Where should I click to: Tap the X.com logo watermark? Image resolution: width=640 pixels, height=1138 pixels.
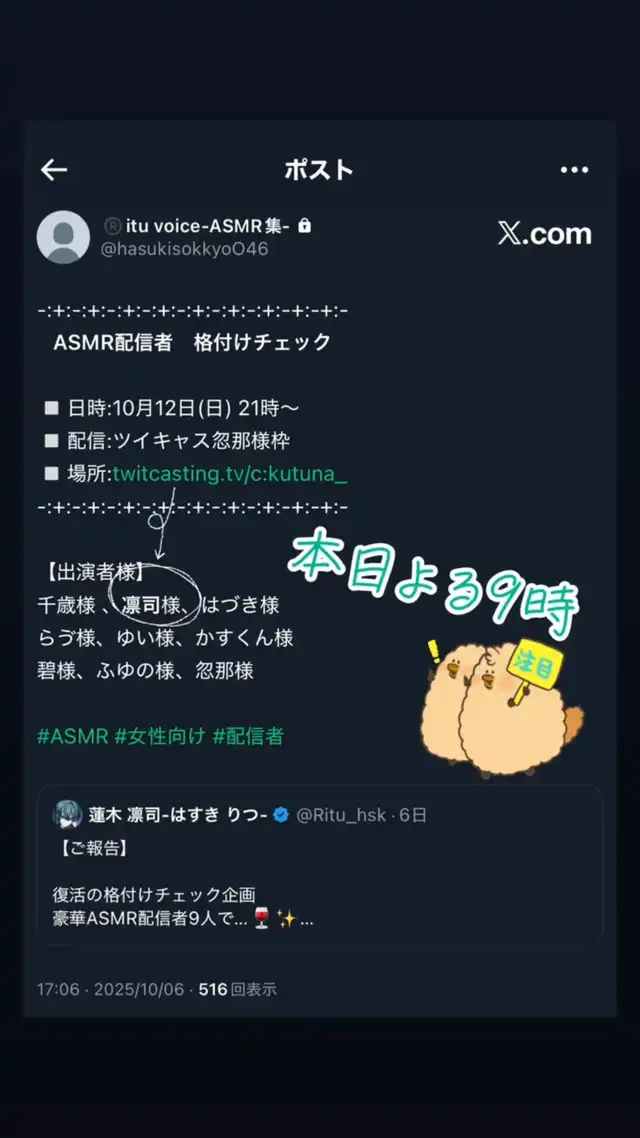pyautogui.click(x=545, y=234)
